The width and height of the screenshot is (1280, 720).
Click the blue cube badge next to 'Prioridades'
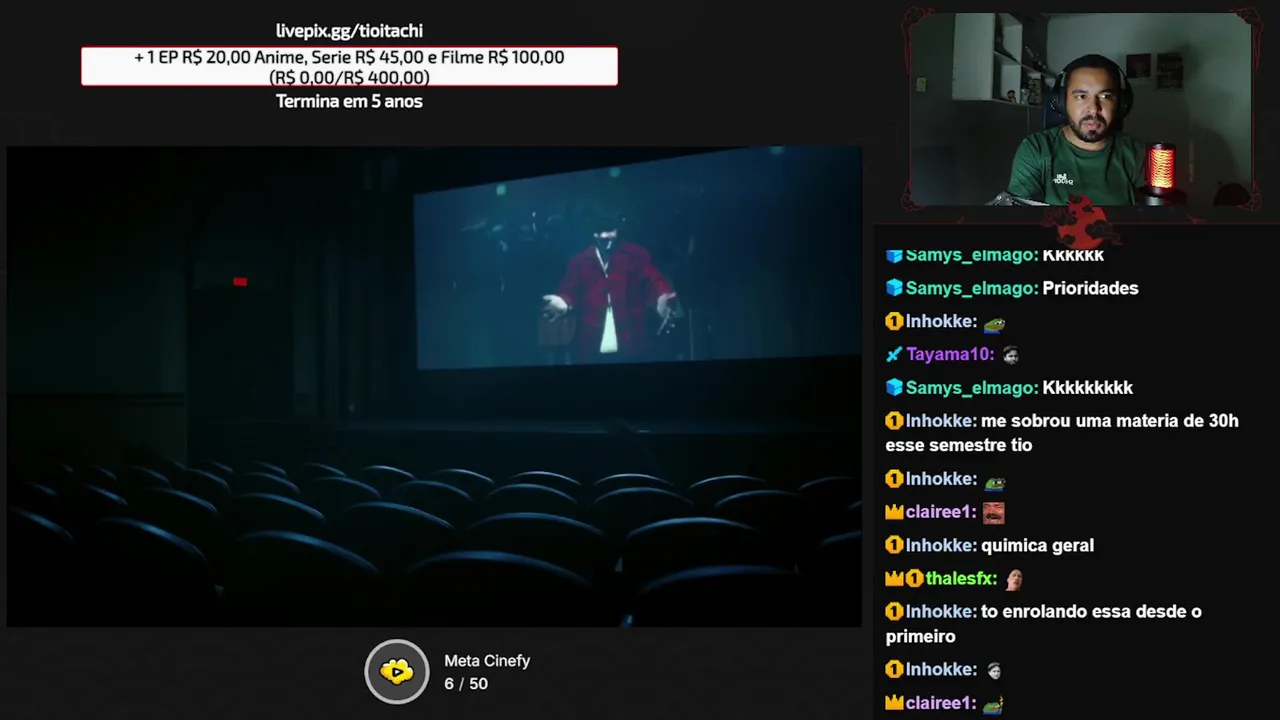(x=894, y=288)
